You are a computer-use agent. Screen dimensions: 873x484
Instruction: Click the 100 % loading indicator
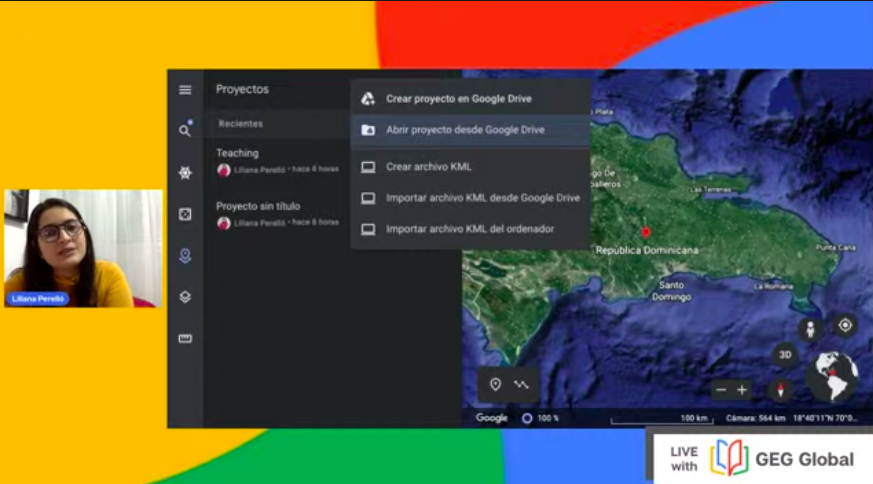(540, 418)
